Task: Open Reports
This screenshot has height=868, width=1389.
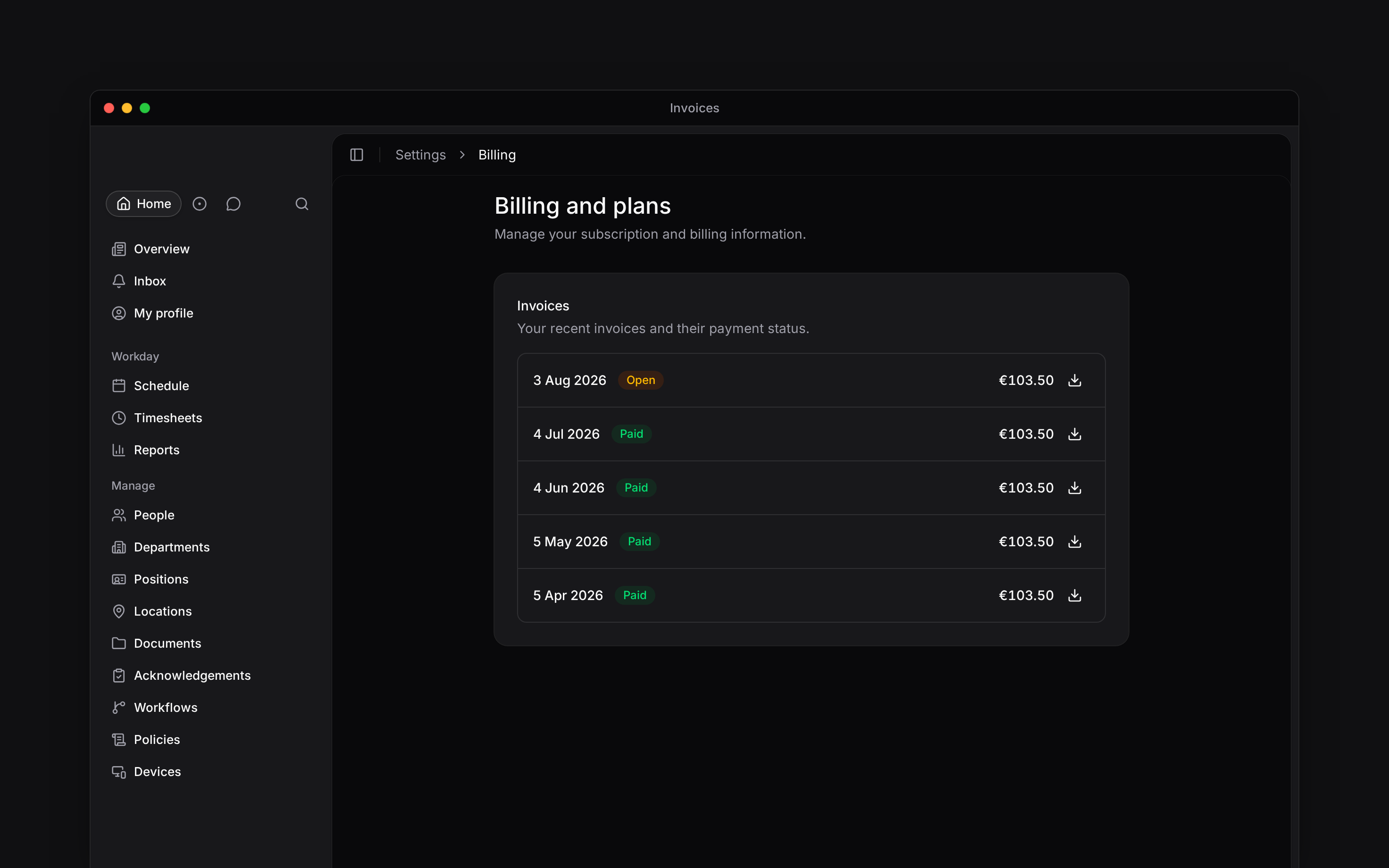Action: click(x=146, y=450)
